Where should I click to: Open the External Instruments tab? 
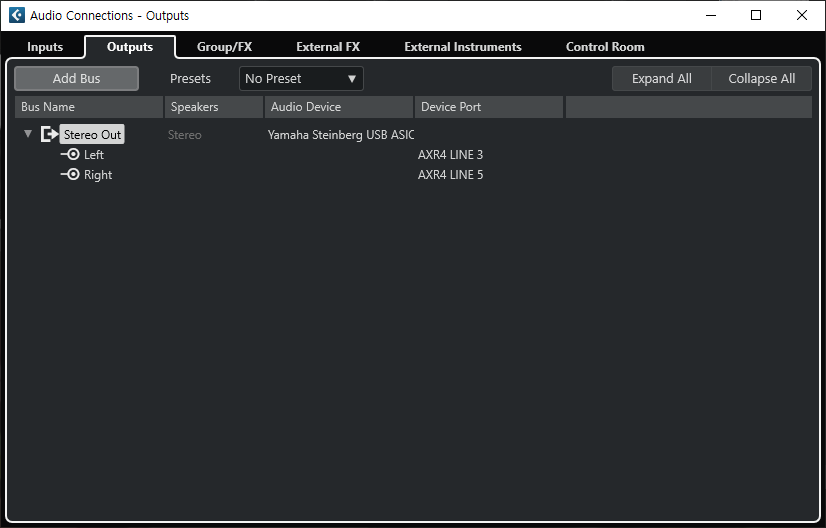click(x=463, y=47)
